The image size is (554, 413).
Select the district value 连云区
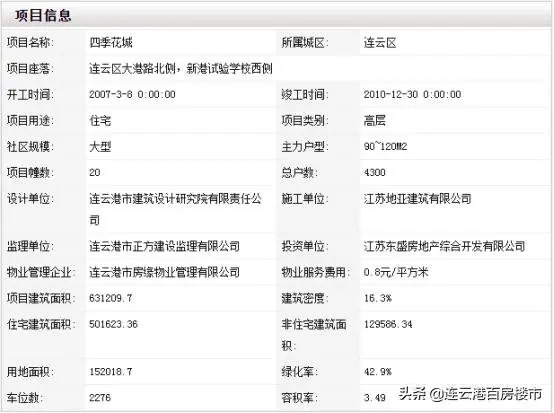click(380, 43)
